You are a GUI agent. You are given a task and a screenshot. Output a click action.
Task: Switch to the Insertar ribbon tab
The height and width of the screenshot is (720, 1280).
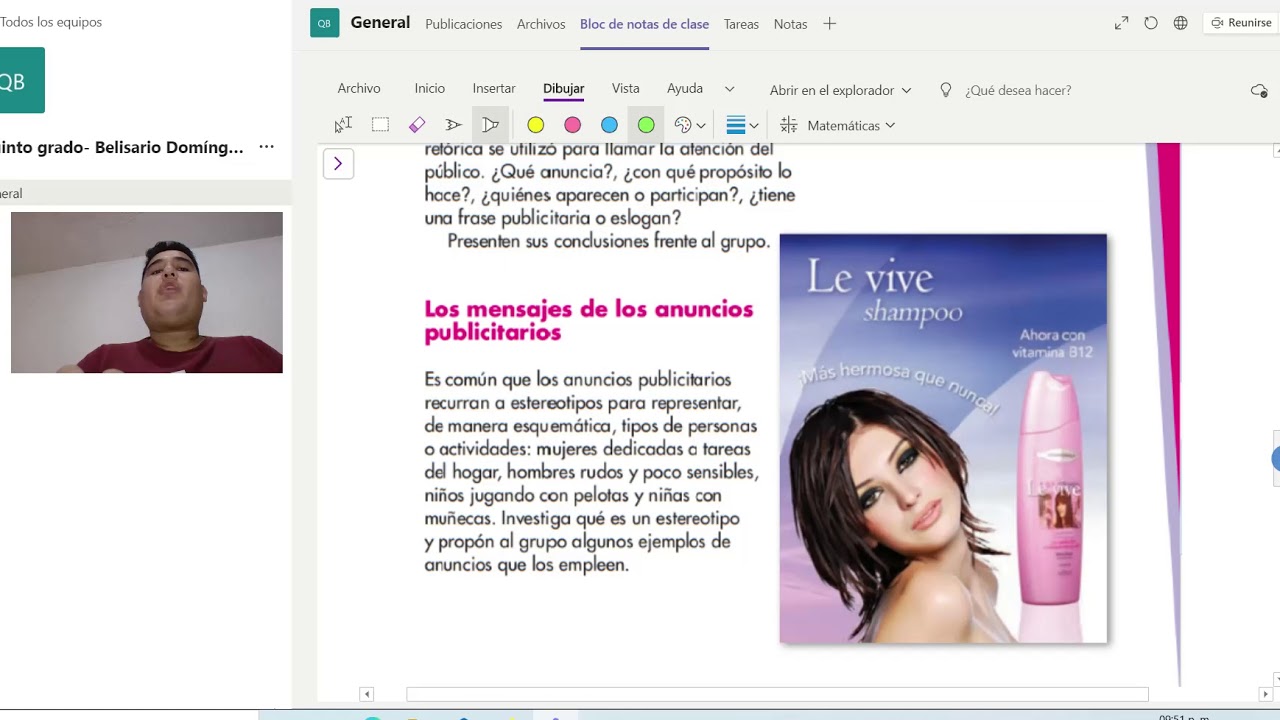494,89
